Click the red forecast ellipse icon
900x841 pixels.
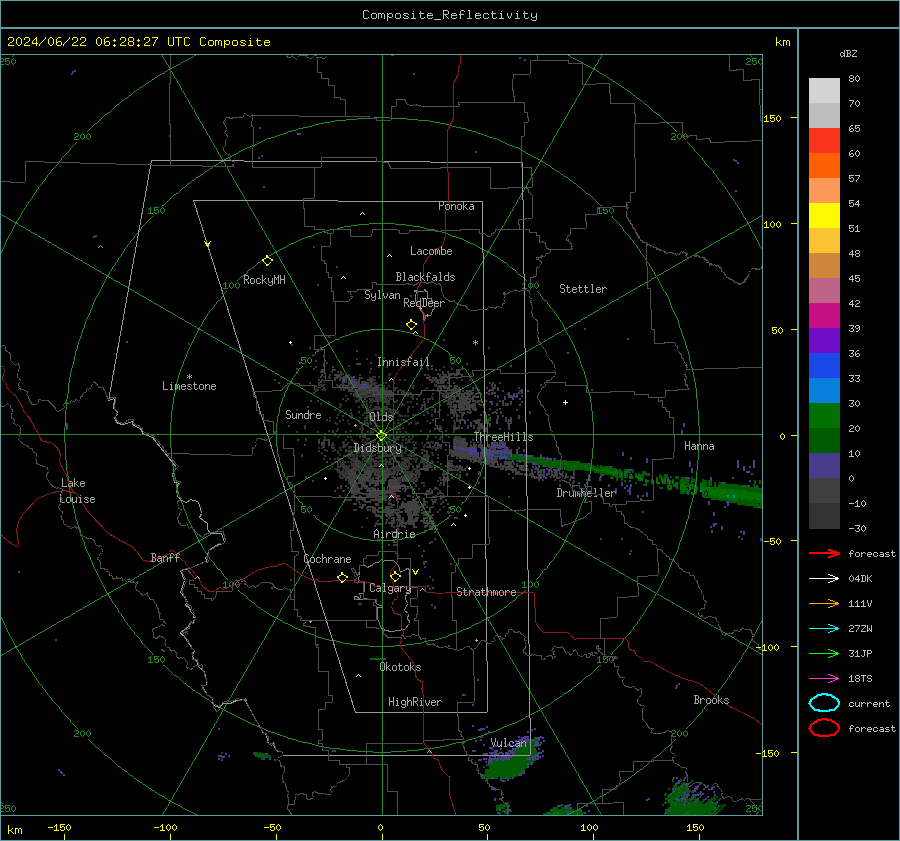[824, 728]
